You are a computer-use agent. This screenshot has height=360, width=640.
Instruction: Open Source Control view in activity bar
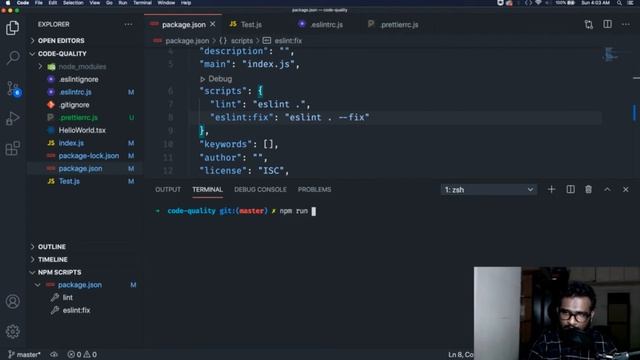(x=13, y=88)
